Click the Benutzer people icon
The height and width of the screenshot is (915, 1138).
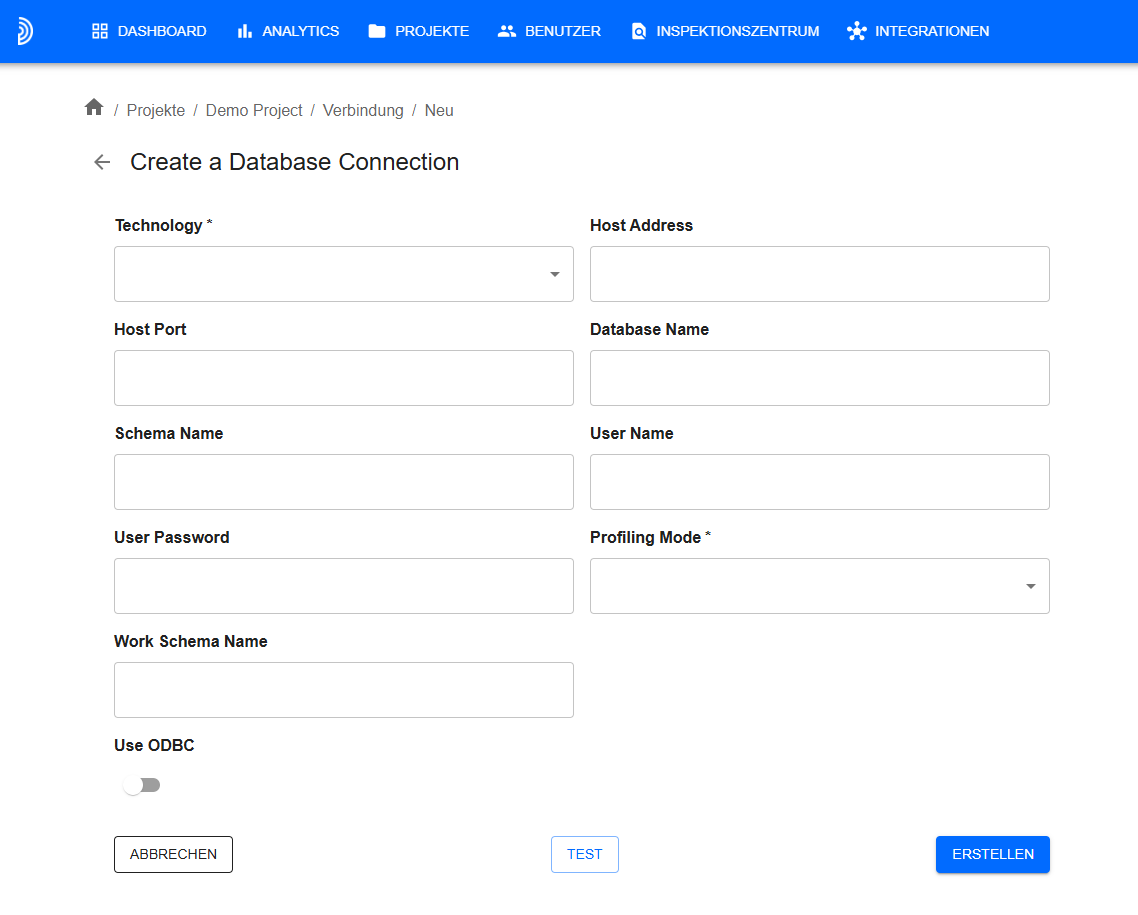pos(507,31)
